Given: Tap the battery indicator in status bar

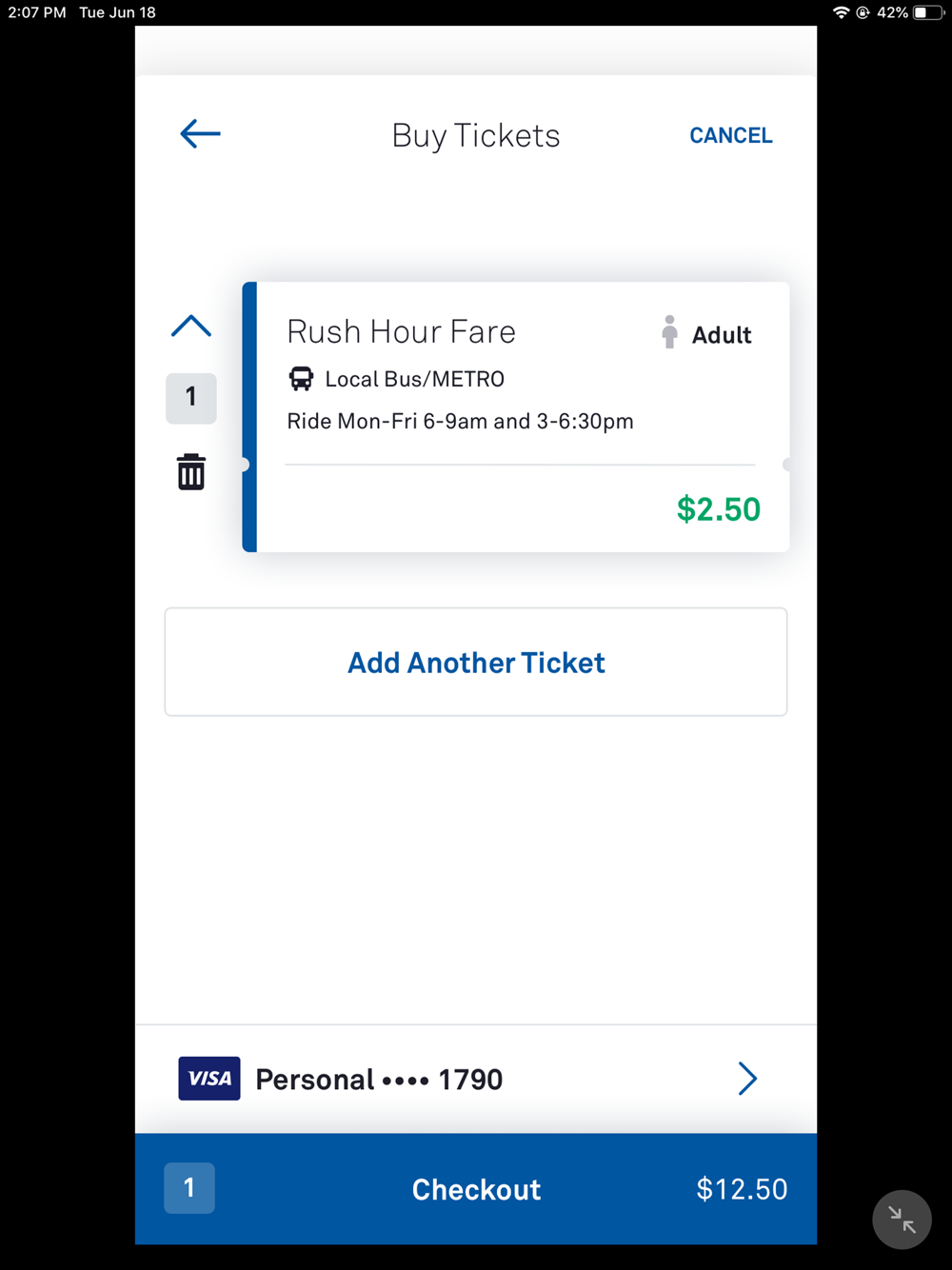Looking at the screenshot, I should click(x=929, y=12).
